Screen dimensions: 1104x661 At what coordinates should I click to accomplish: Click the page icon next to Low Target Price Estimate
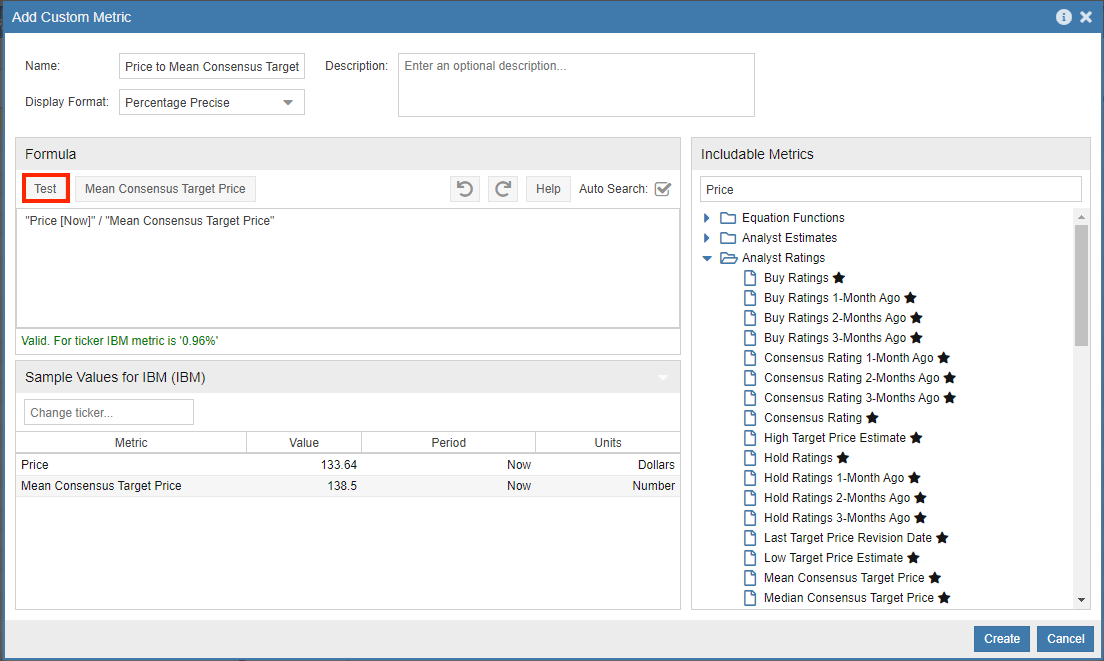click(x=750, y=557)
